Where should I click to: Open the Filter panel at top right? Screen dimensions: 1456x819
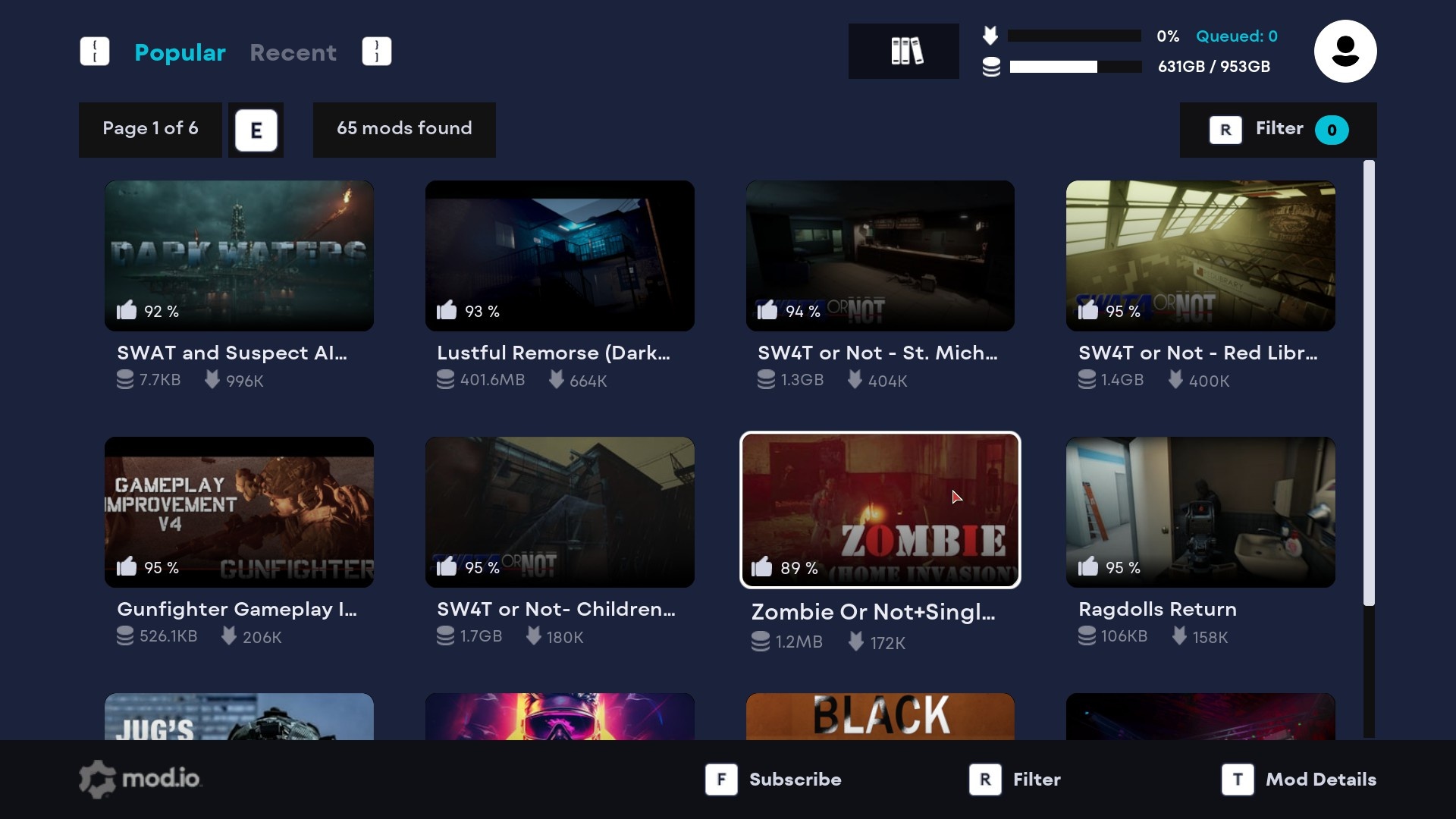(x=1279, y=130)
